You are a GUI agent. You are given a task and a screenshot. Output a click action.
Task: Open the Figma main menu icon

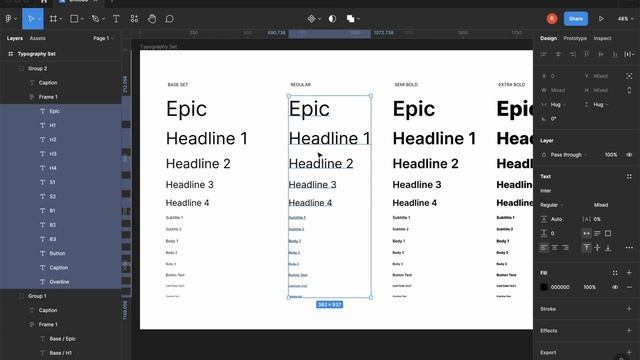pyautogui.click(x=9, y=19)
